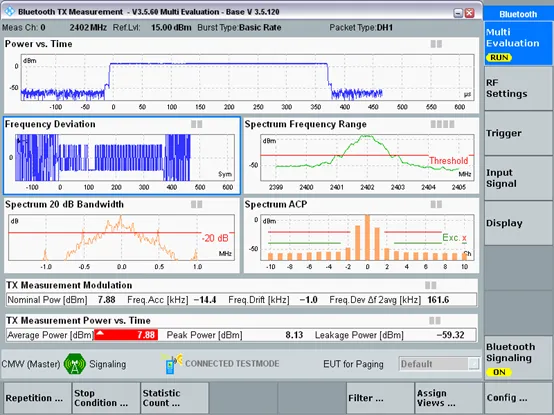Click Peak Power value 8.13
The image size is (554, 415).
click(x=294, y=335)
